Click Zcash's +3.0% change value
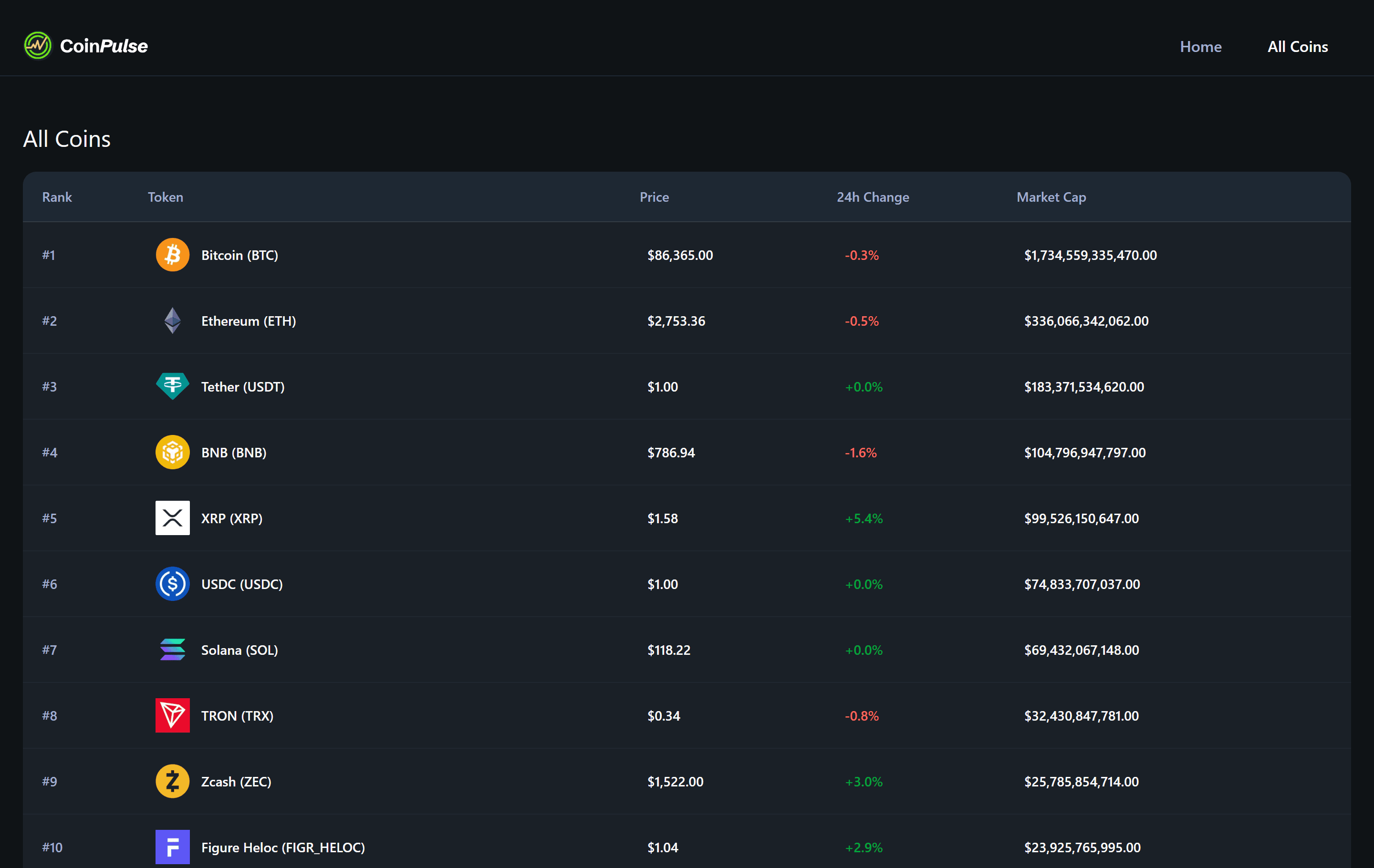 tap(864, 781)
